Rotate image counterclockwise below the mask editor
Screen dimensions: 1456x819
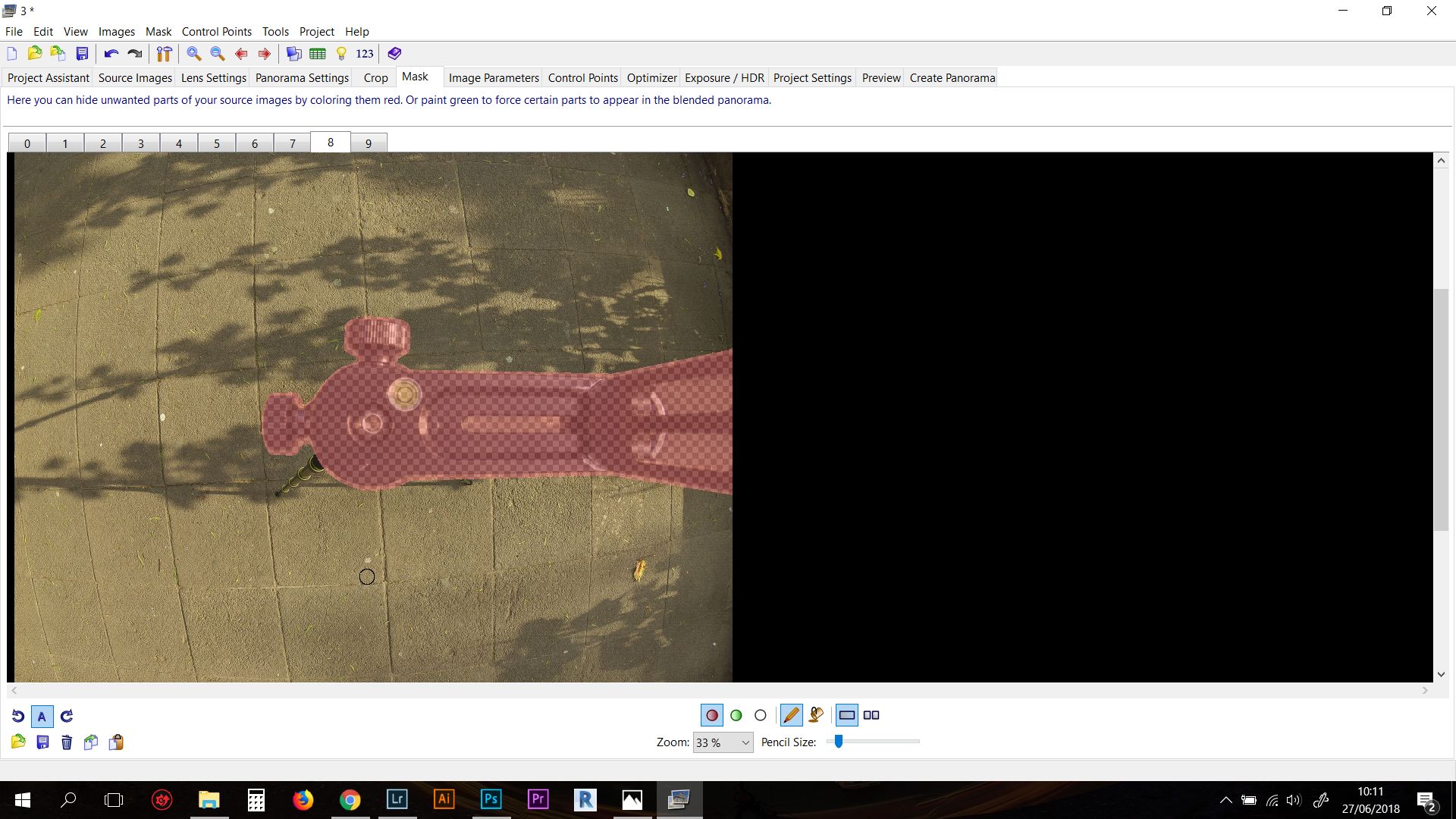[x=18, y=716]
